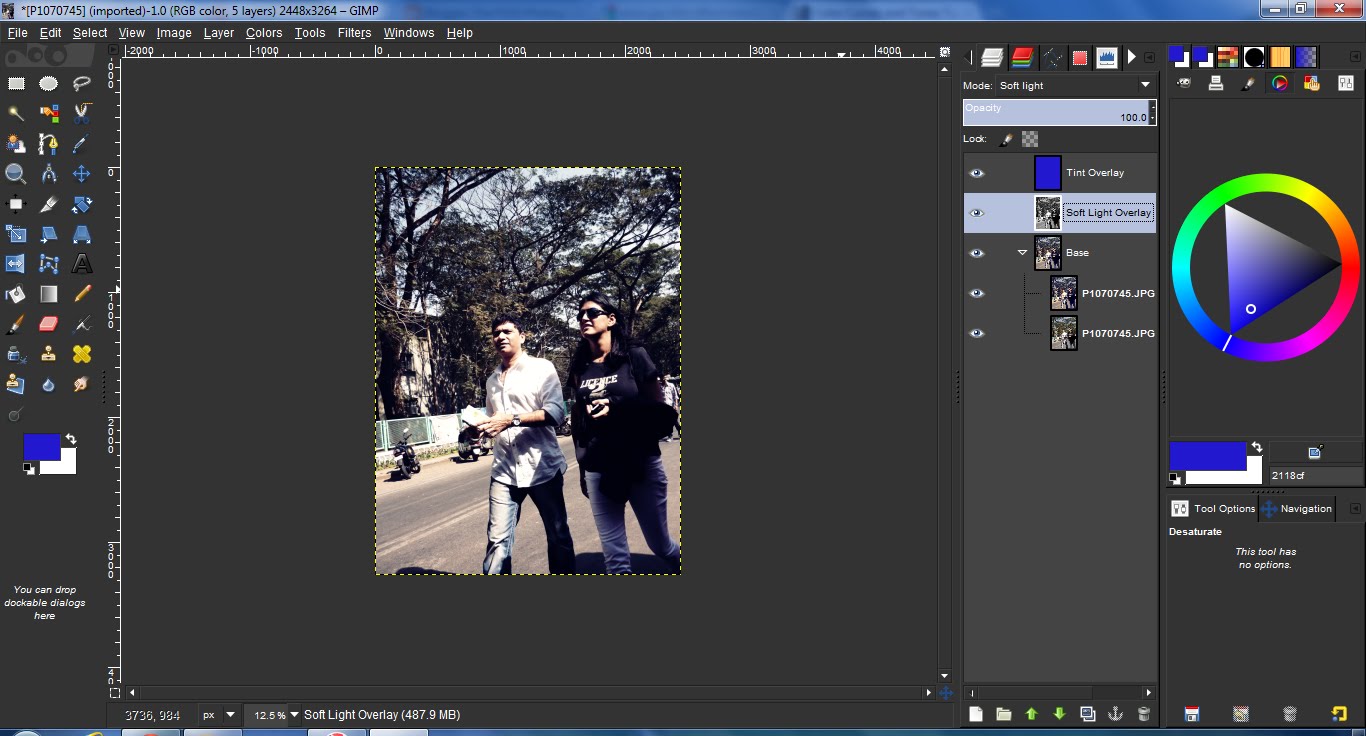Select the Paintbrush tool
Viewport: 1366px width, 736px height.
[x=16, y=323]
